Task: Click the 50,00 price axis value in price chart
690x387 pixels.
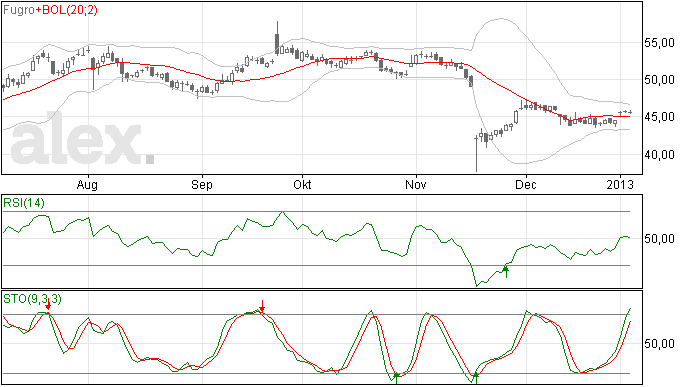Action: (x=659, y=80)
